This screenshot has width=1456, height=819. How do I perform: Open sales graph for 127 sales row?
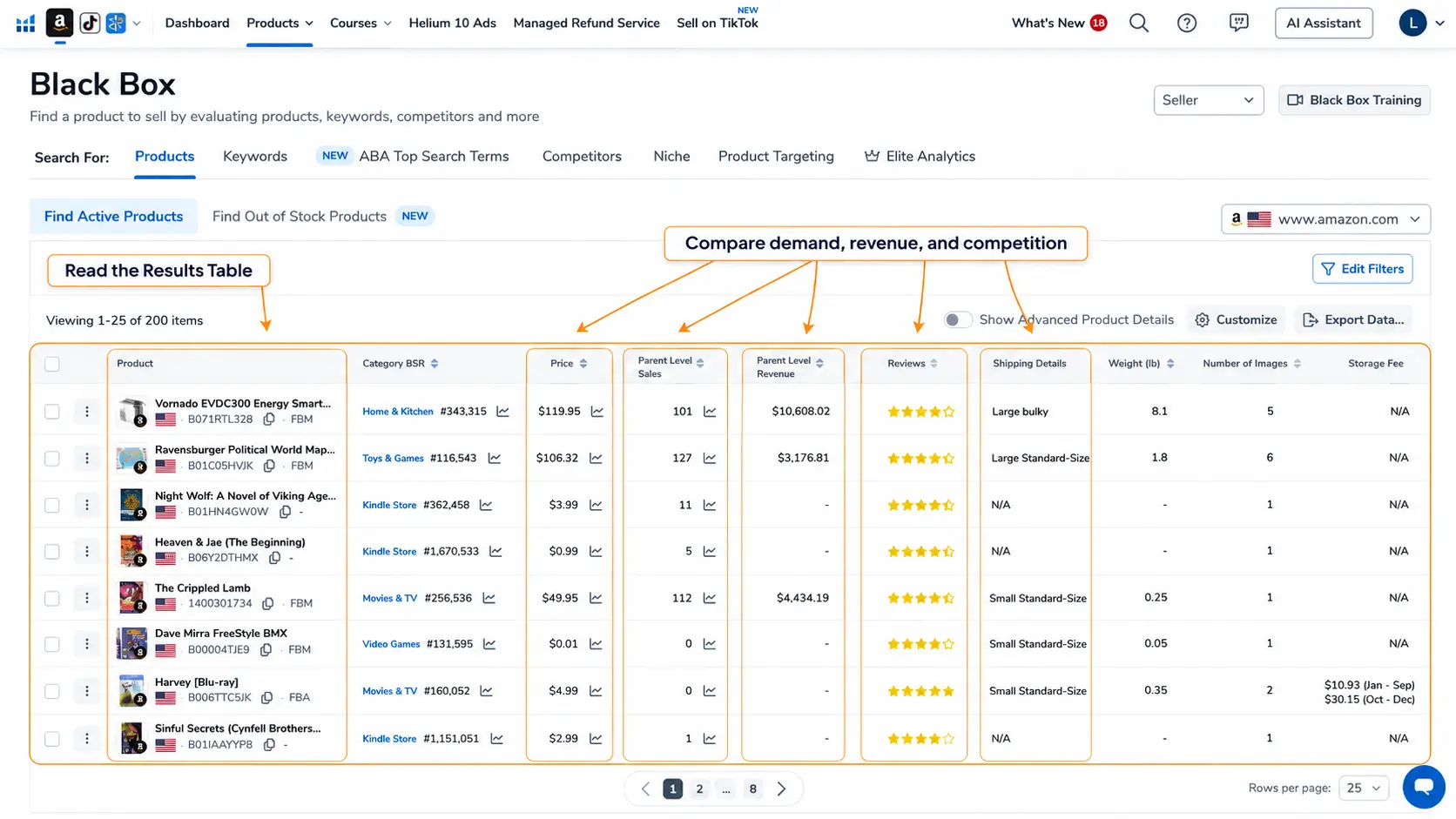pos(710,458)
